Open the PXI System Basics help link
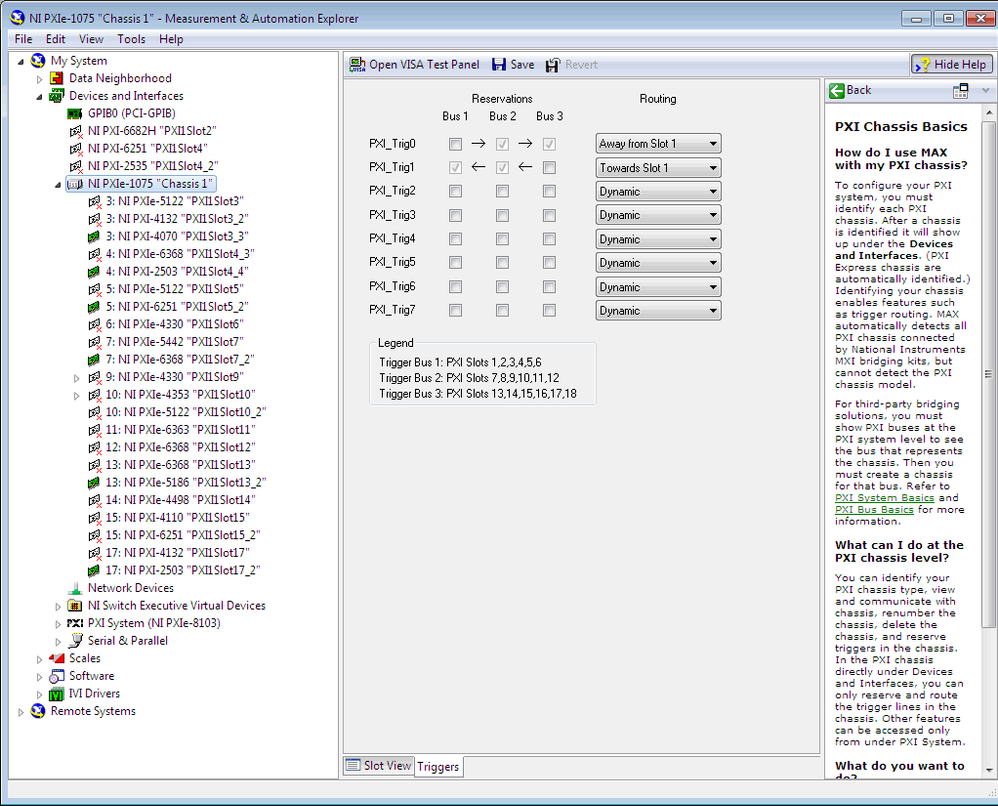 coord(884,498)
